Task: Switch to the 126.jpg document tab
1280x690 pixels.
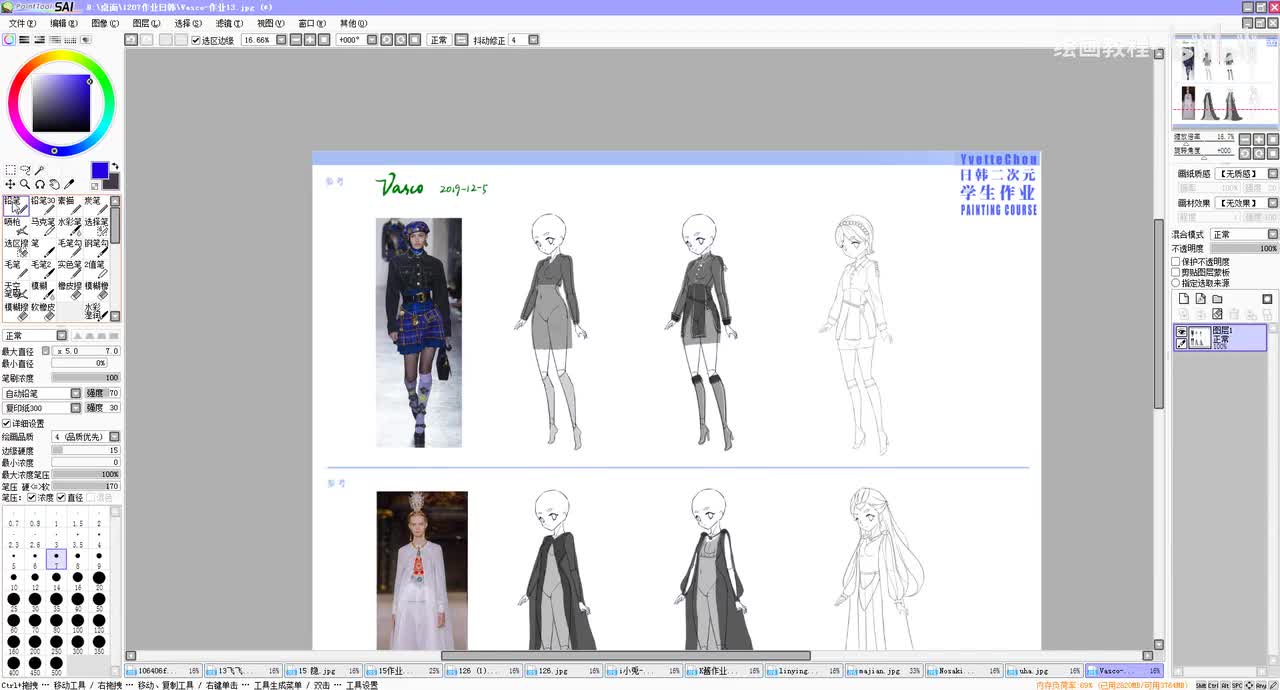Action: [x=564, y=671]
